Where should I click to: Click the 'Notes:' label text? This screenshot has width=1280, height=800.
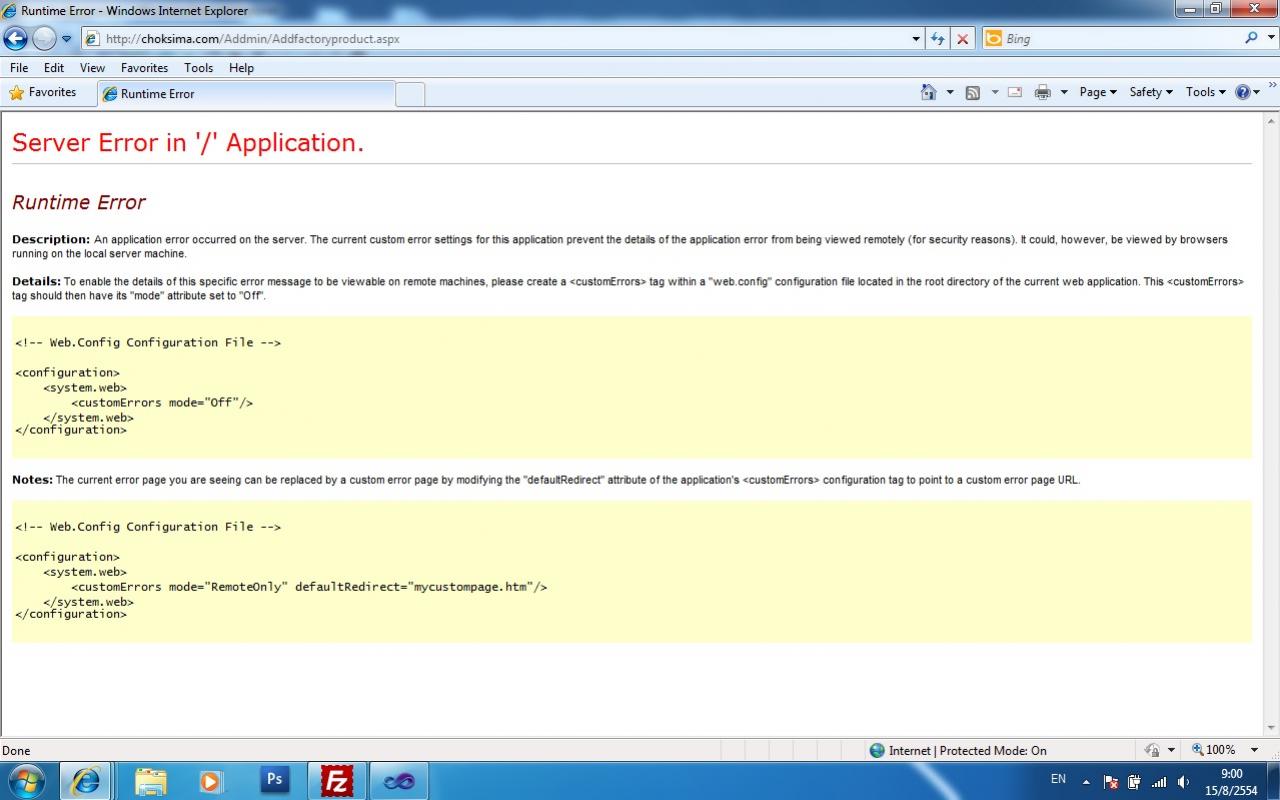point(32,480)
